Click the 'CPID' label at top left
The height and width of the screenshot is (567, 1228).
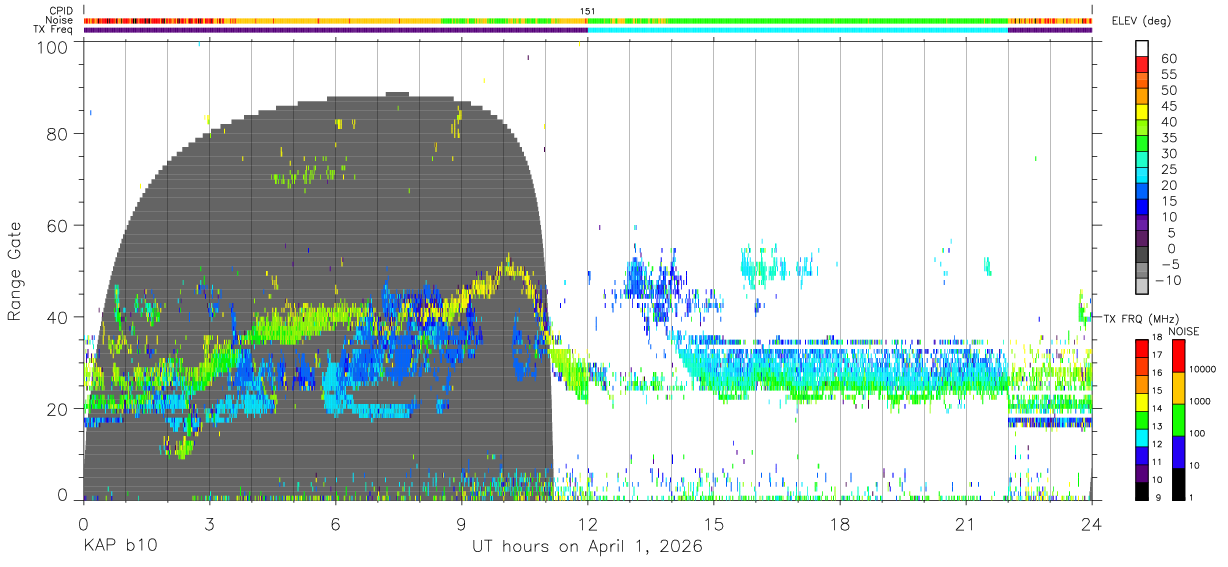[x=62, y=11]
